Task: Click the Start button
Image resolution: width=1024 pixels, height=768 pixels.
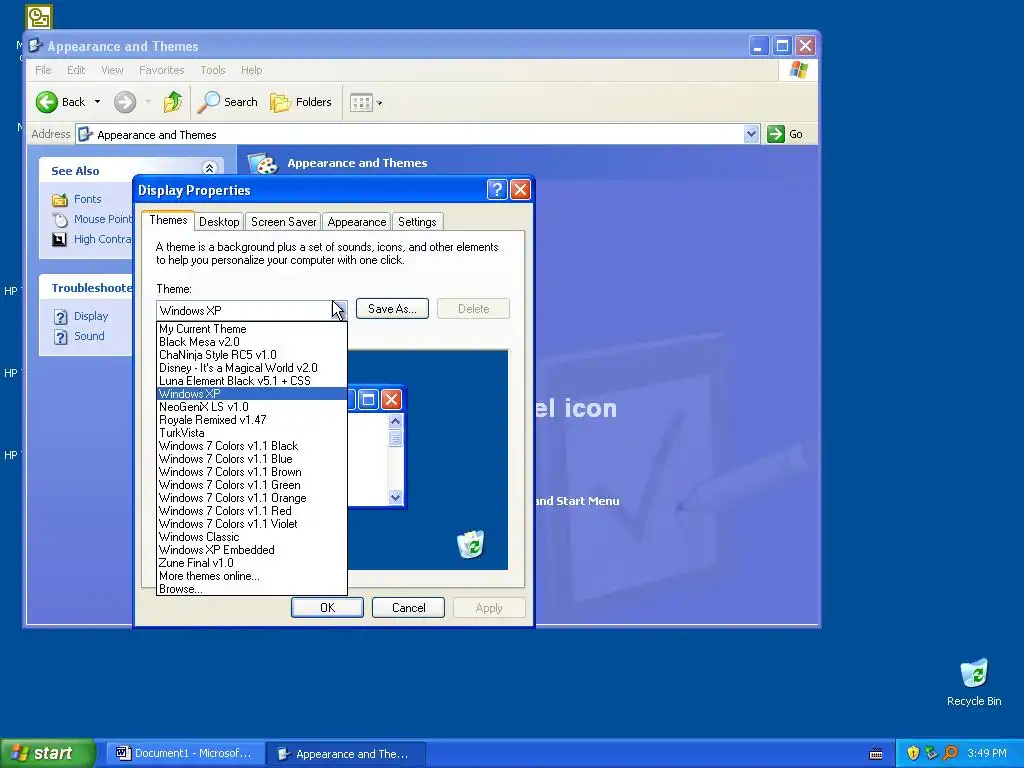Action: click(x=47, y=753)
